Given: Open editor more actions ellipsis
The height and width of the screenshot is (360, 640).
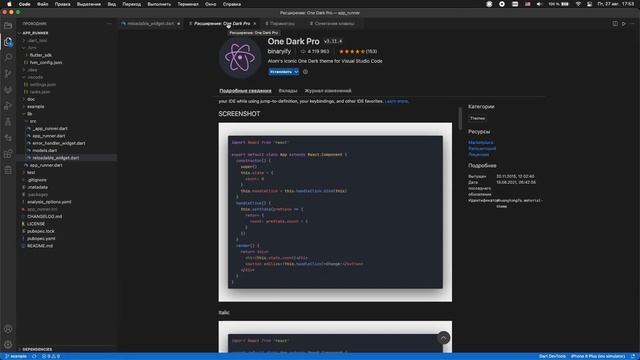Looking at the screenshot, I should 632,24.
